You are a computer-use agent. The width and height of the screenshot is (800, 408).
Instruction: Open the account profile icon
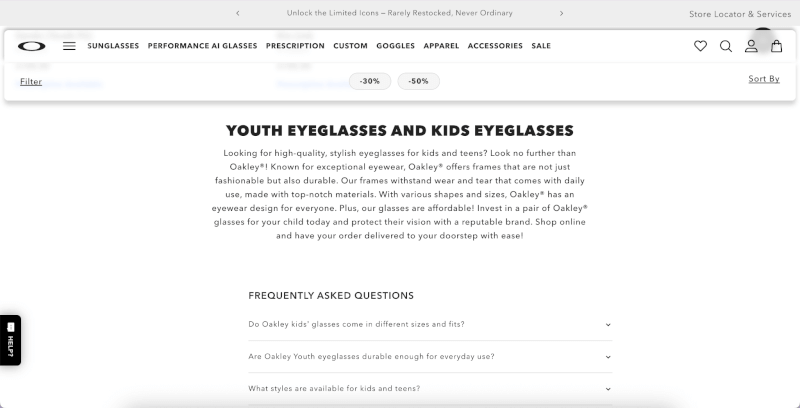click(x=751, y=46)
